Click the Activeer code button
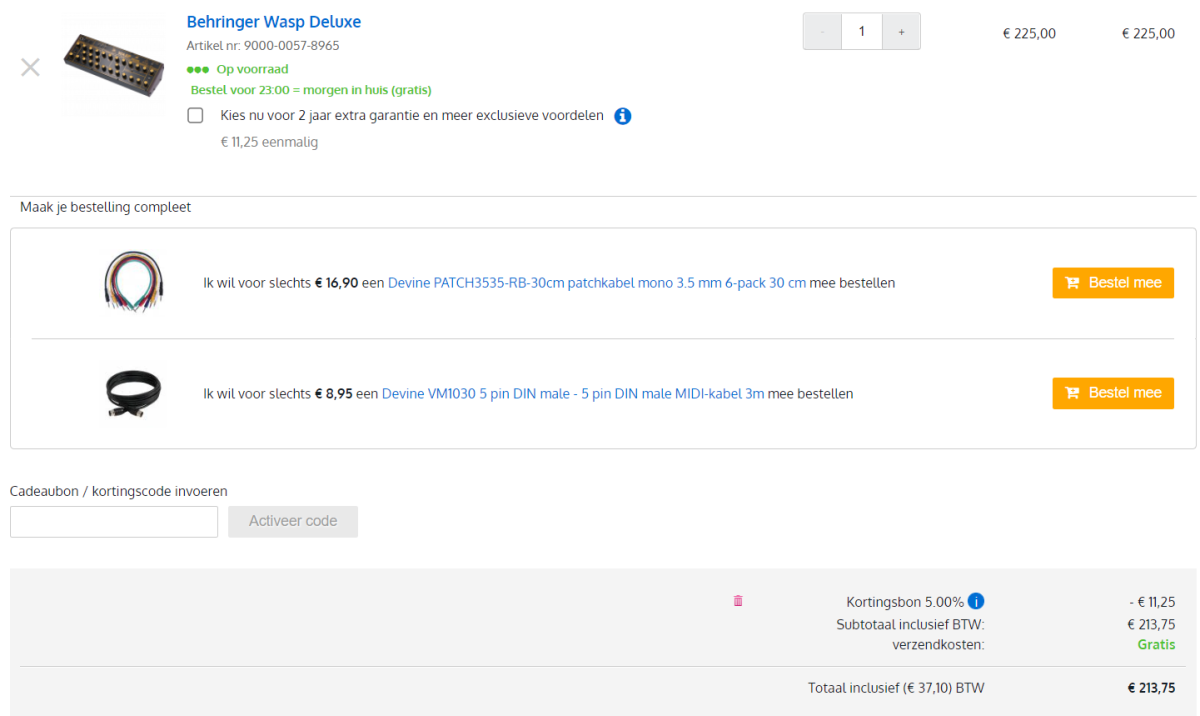Image resolution: width=1200 pixels, height=716 pixels. [x=293, y=521]
